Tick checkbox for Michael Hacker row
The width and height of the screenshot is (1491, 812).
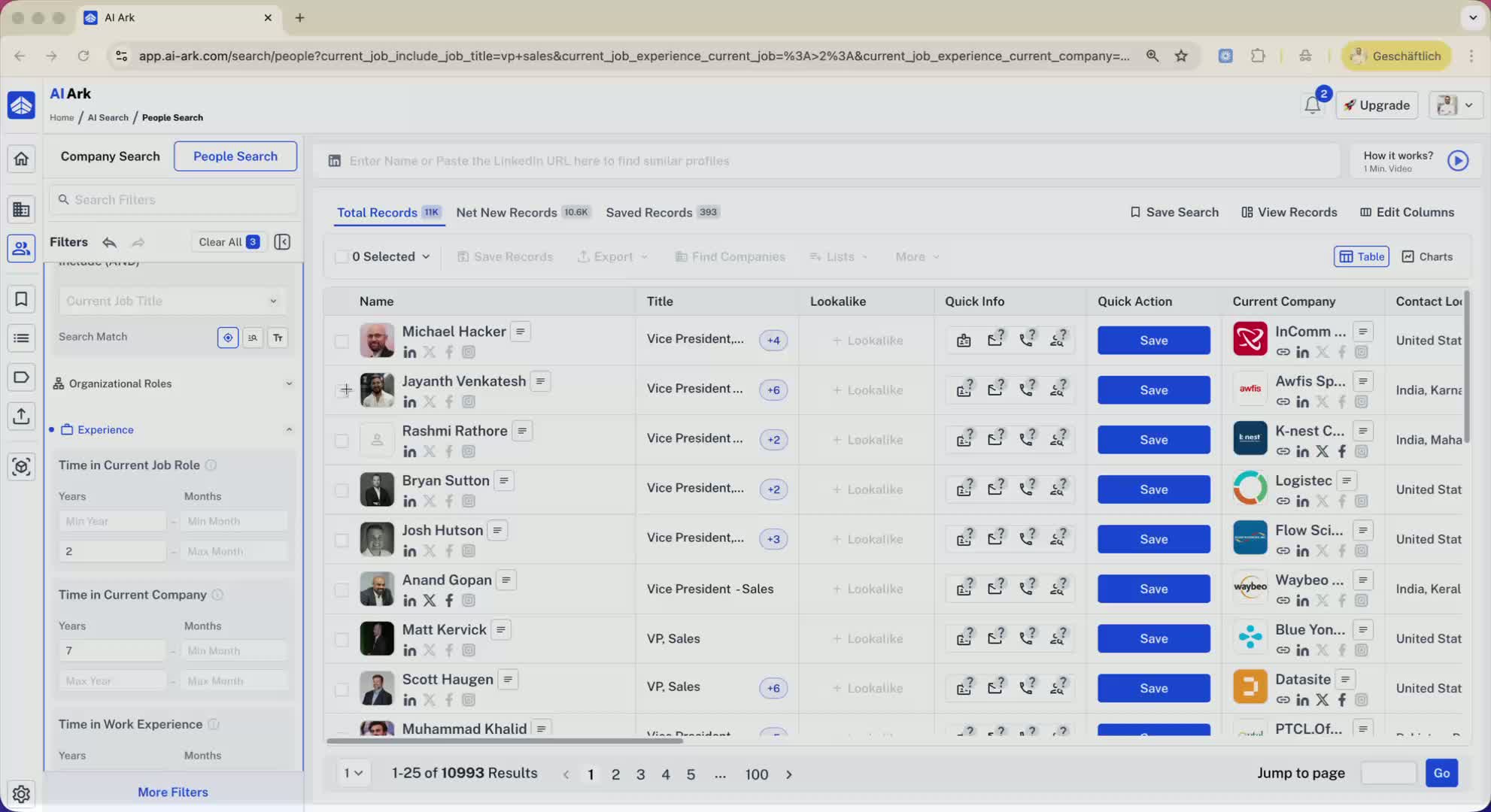342,341
